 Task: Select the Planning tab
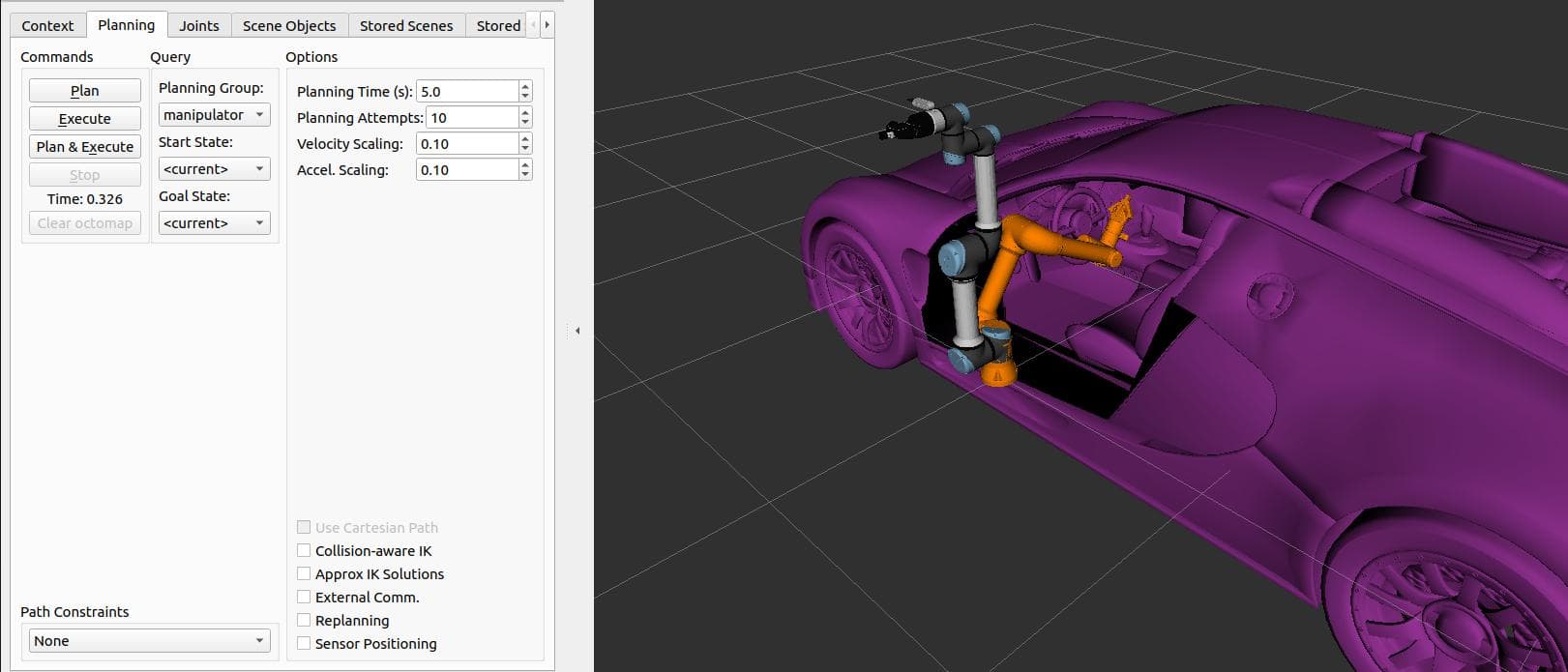pyautogui.click(x=126, y=25)
